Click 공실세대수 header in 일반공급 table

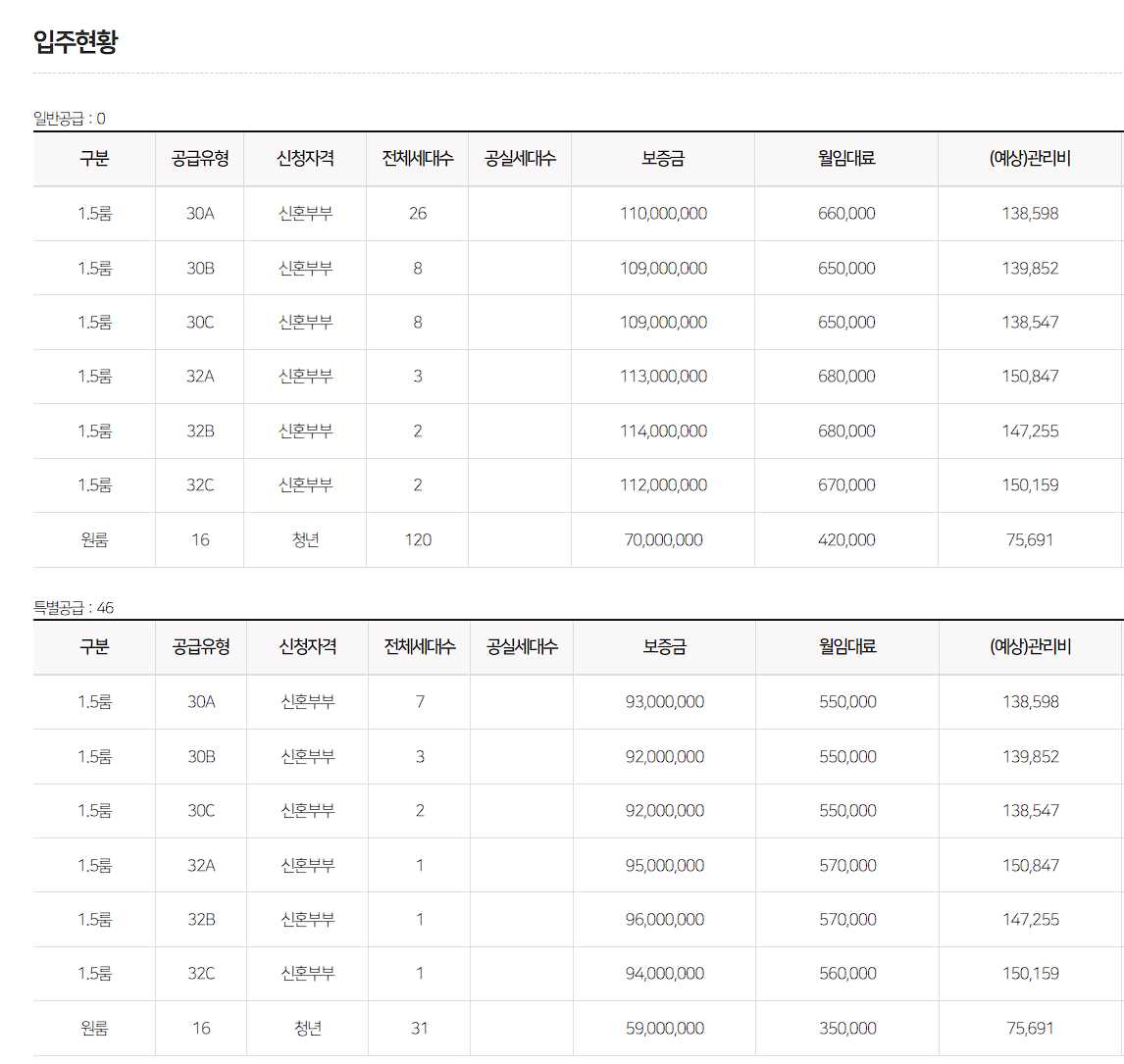[x=520, y=158]
